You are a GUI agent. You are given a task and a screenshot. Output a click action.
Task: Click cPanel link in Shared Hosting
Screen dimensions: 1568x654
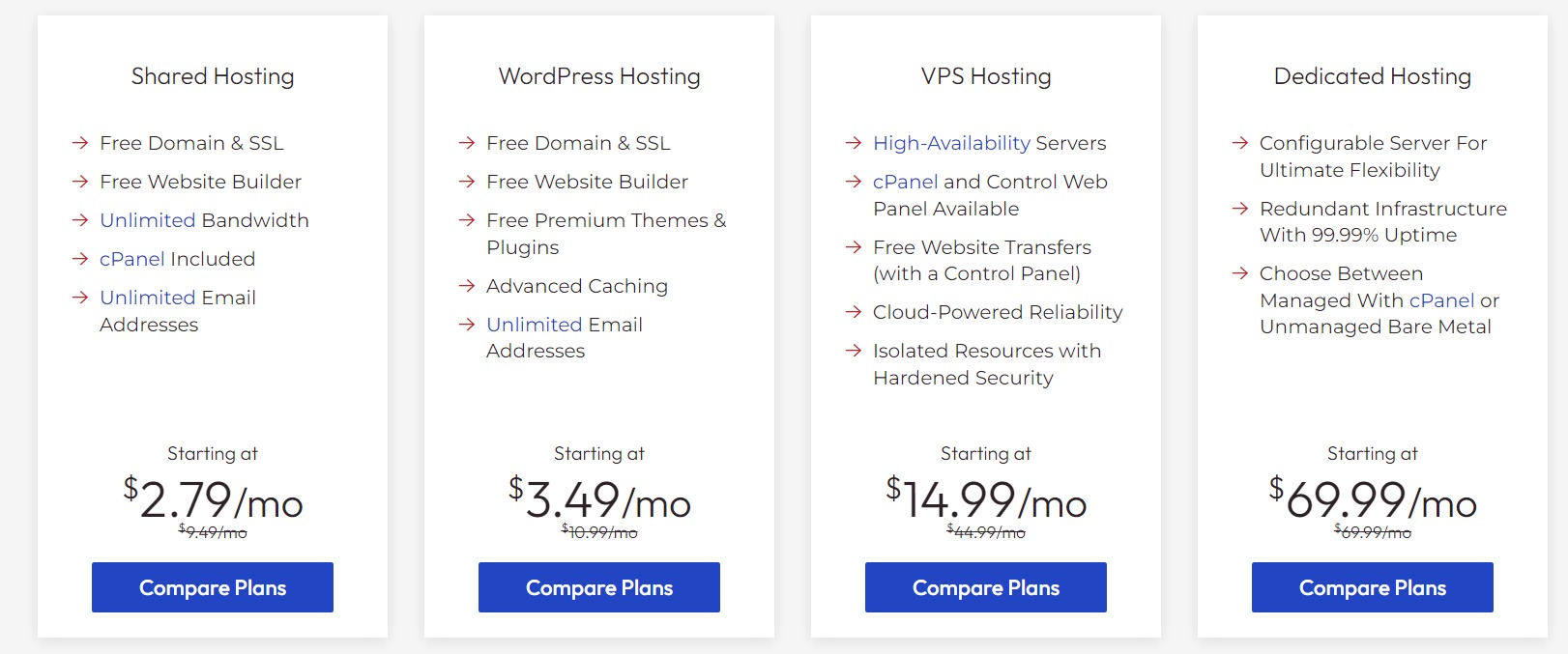click(x=132, y=259)
